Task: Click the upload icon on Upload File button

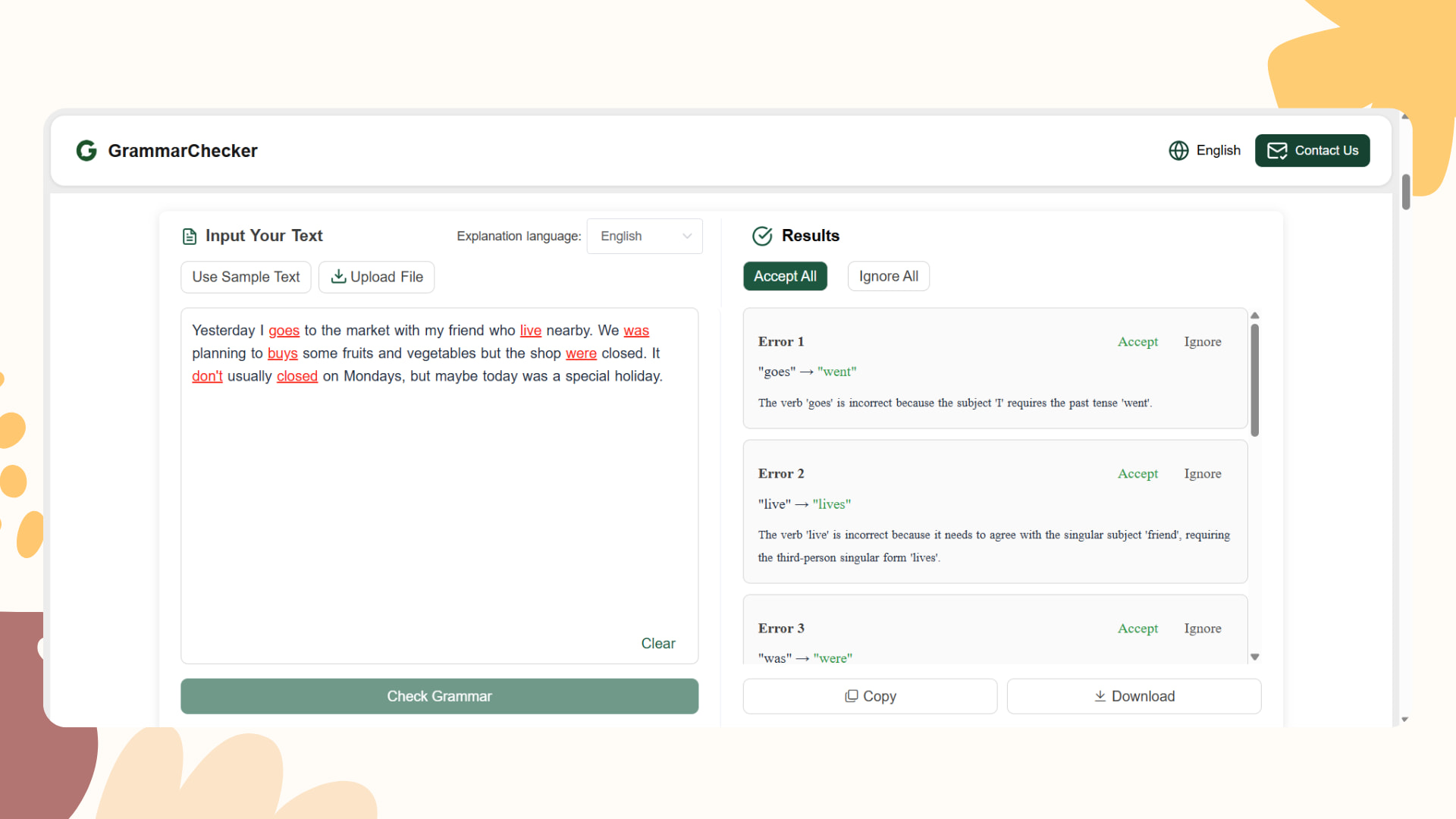Action: pos(338,277)
